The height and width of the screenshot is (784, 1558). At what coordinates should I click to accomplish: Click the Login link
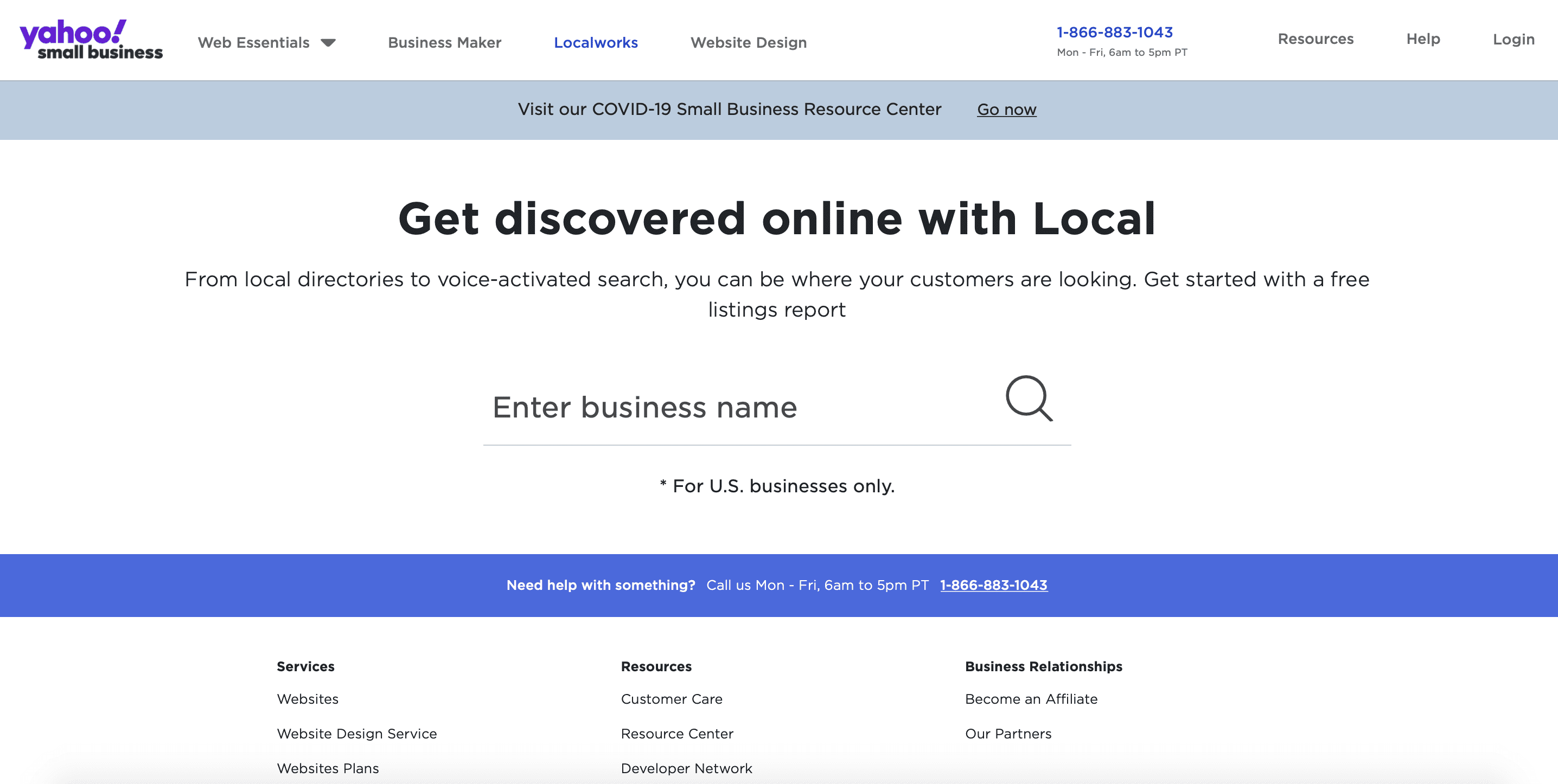click(1513, 39)
